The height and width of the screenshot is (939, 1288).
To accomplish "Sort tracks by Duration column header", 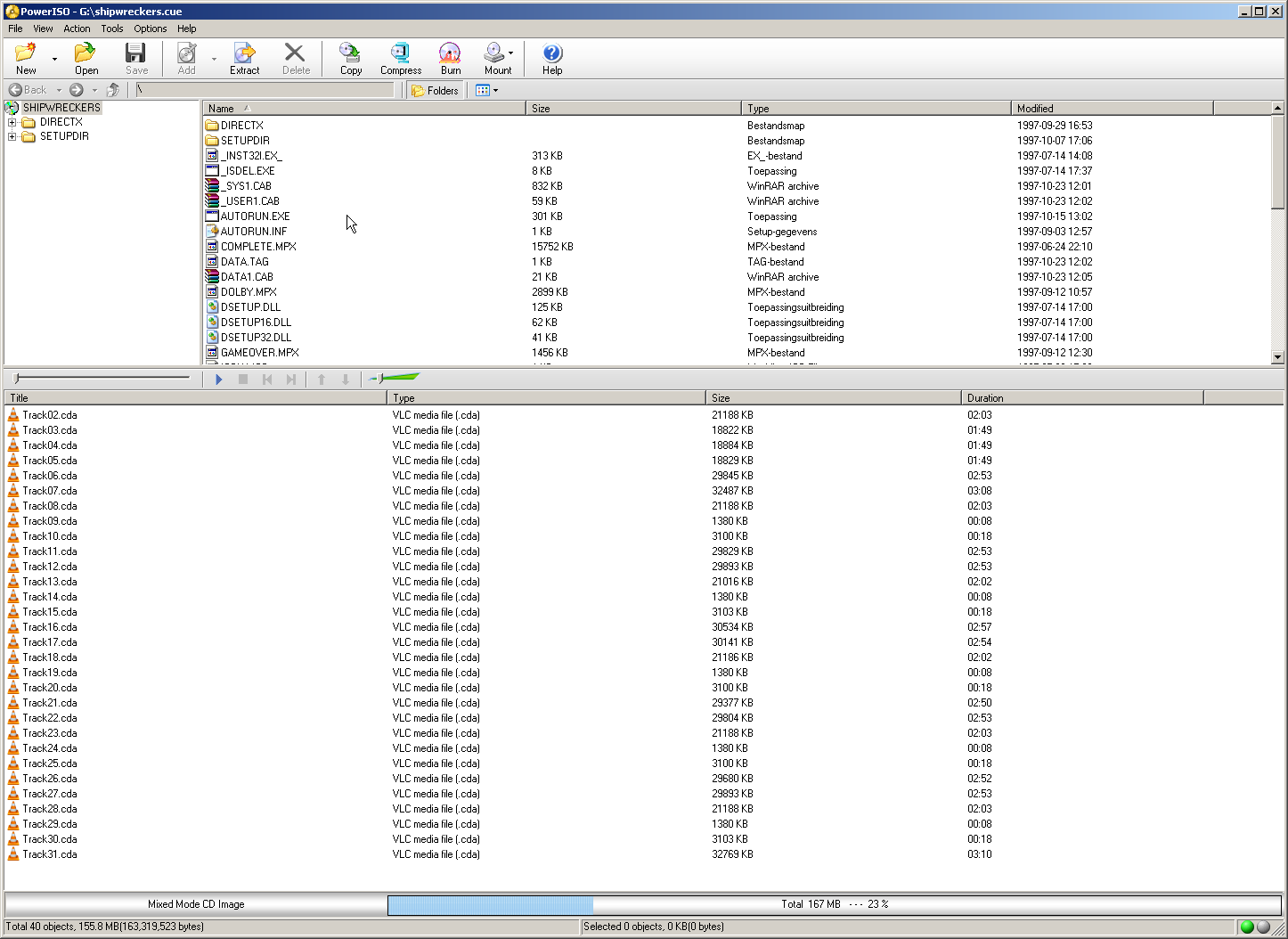I will pos(1082,397).
